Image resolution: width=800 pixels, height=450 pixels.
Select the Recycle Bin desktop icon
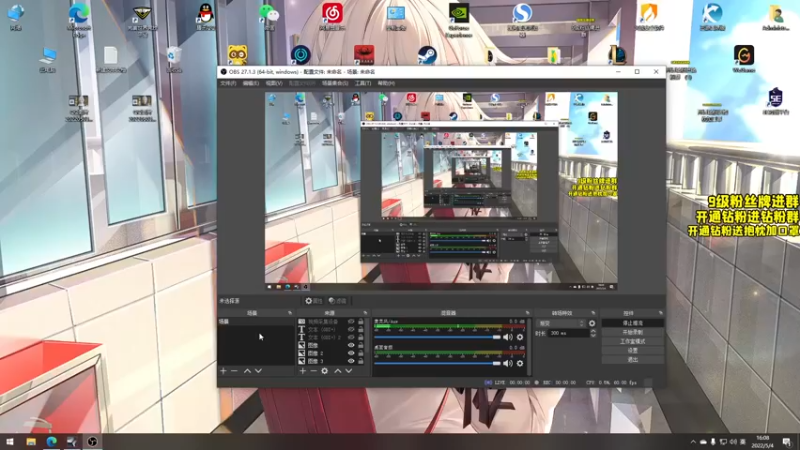(x=173, y=60)
